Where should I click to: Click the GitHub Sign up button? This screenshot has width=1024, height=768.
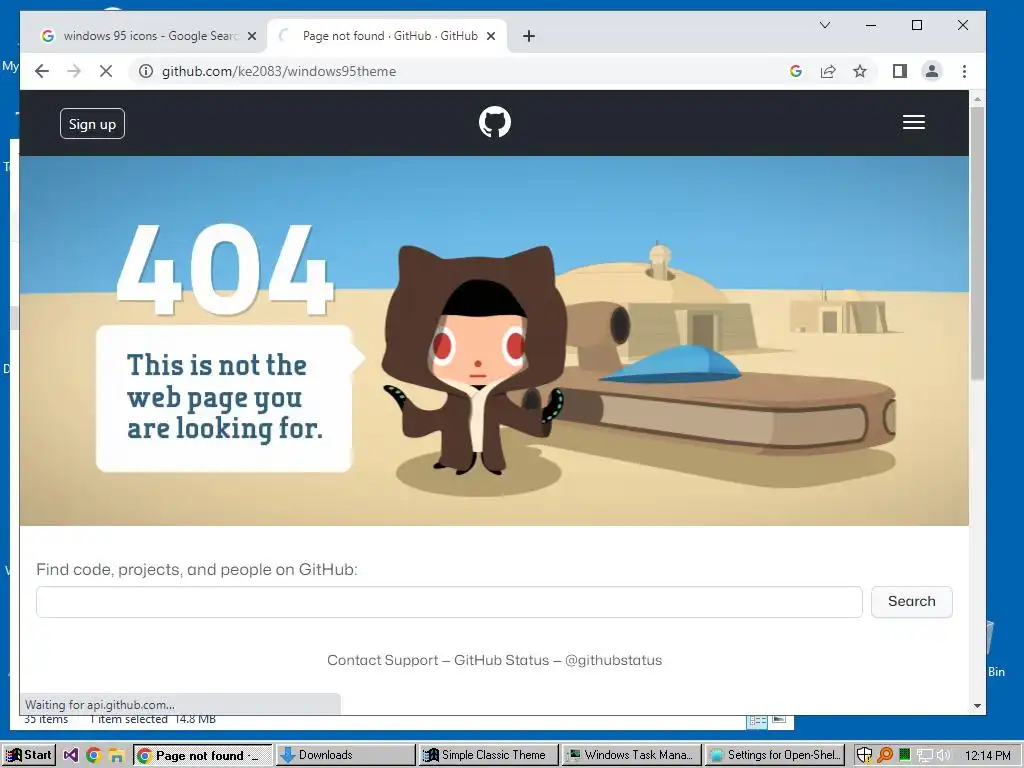[92, 123]
